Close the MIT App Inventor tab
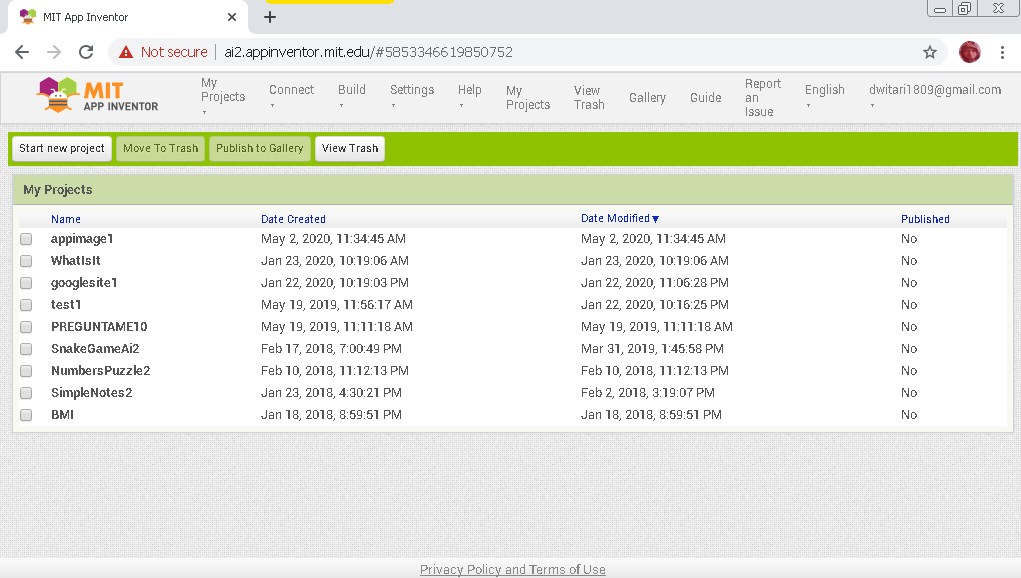The width and height of the screenshot is (1021, 578). tap(232, 17)
